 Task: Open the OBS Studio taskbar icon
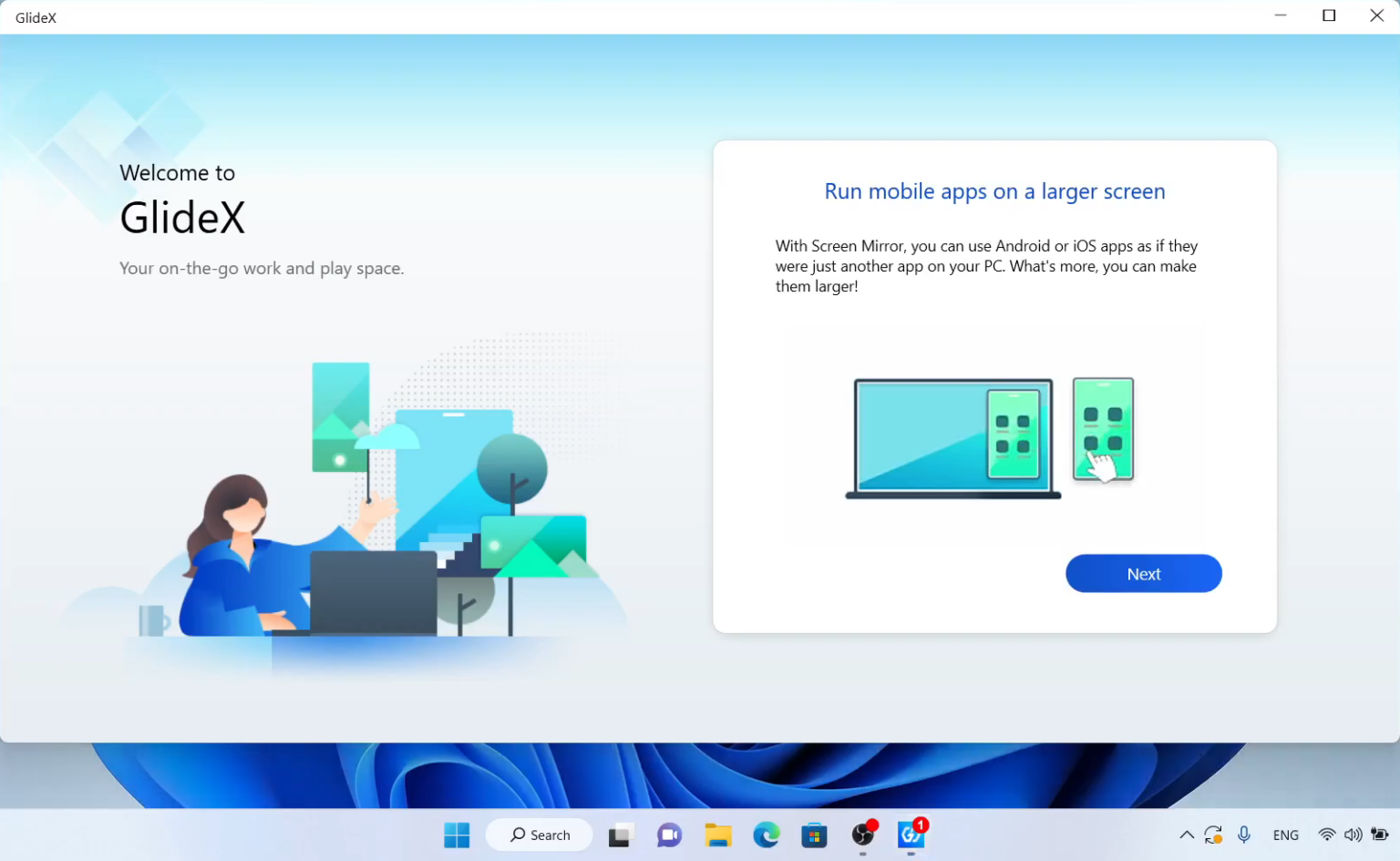[x=863, y=835]
